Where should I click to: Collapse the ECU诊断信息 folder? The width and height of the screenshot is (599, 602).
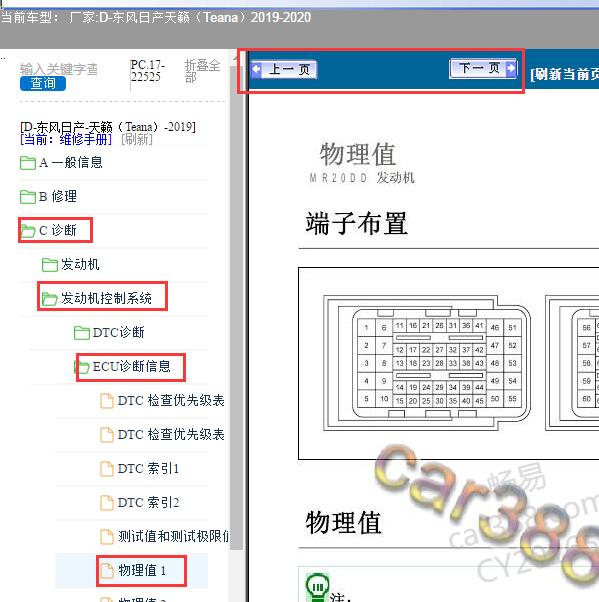122,366
